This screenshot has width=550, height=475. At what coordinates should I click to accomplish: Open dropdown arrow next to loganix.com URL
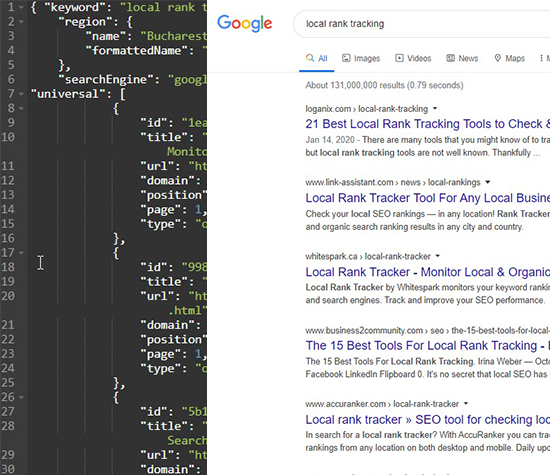(x=435, y=108)
